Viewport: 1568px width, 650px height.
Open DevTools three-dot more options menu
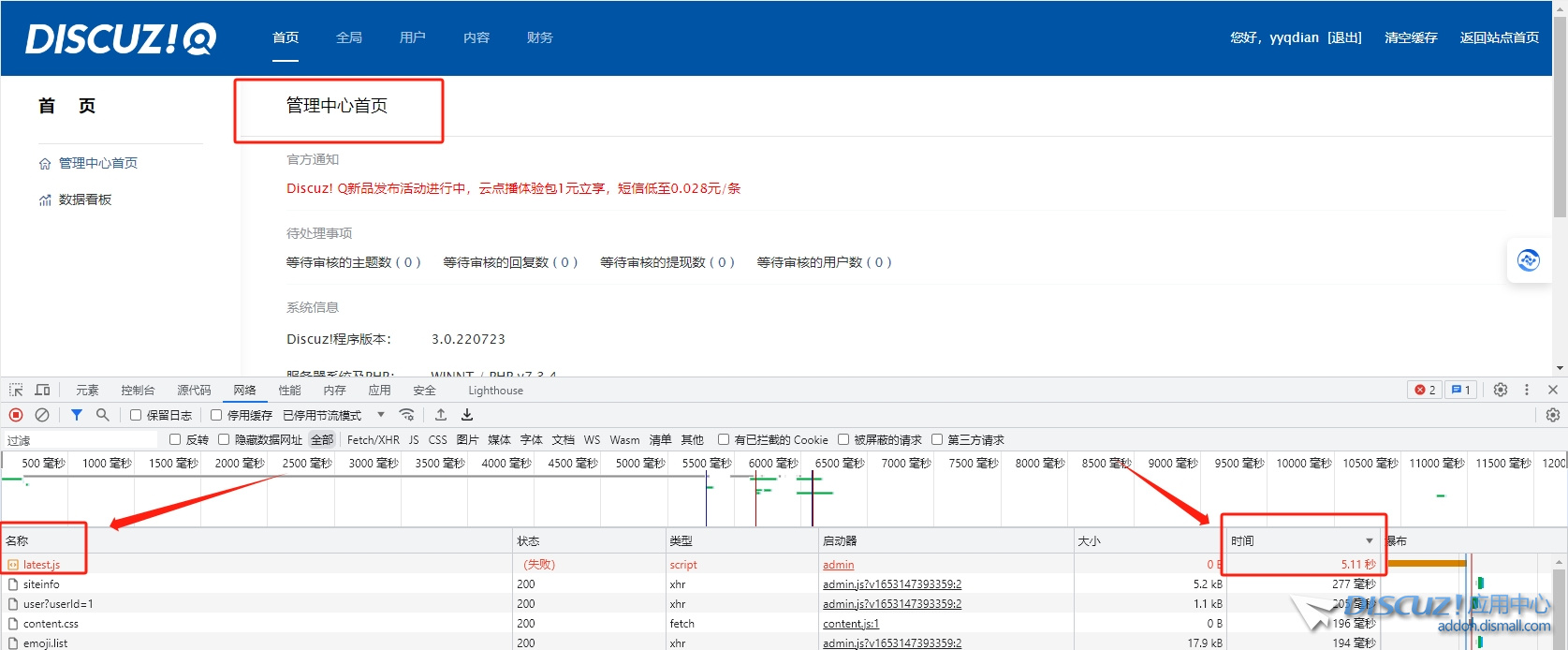1527,390
